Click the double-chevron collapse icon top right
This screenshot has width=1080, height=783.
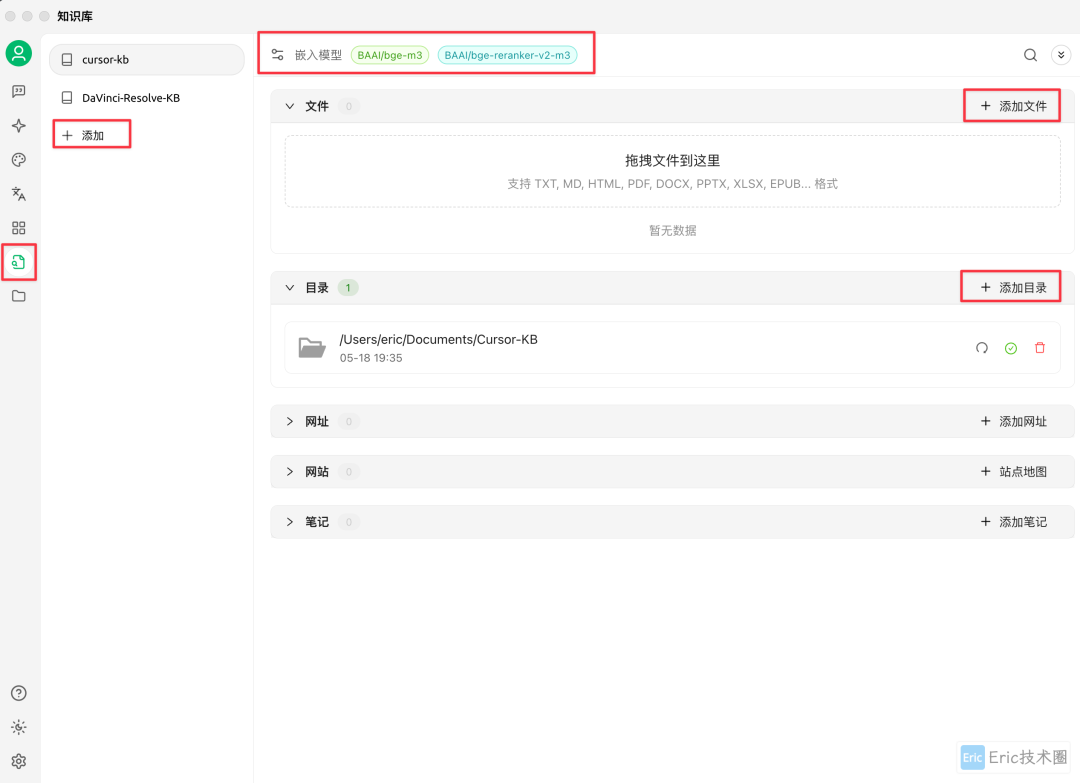click(1061, 55)
